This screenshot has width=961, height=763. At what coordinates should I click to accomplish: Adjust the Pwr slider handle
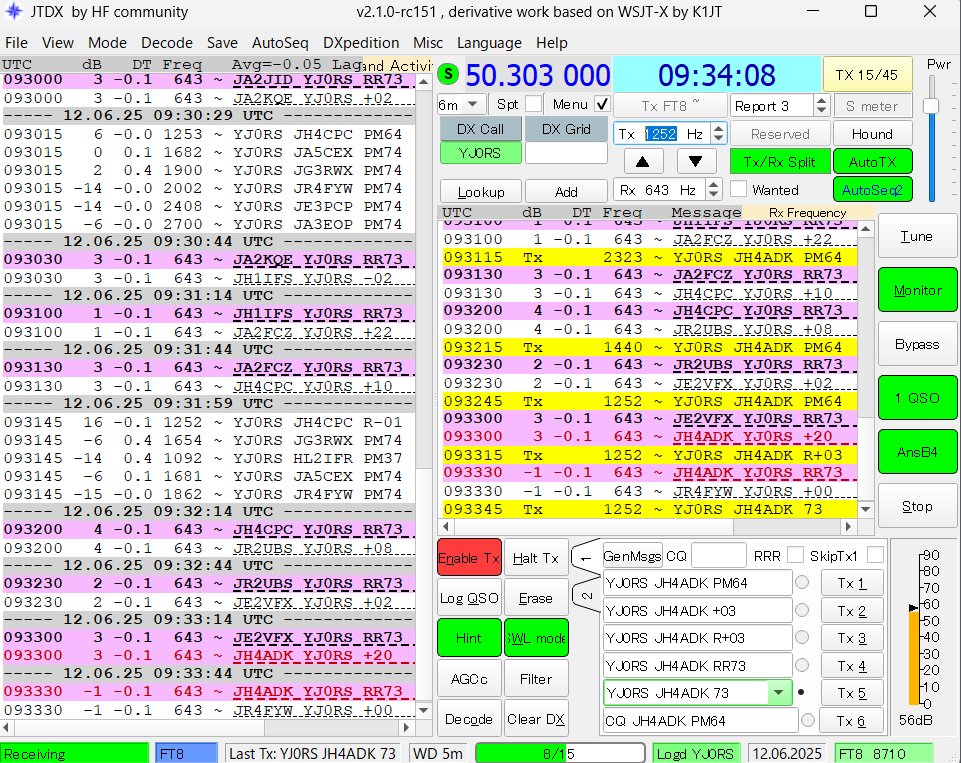click(931, 106)
